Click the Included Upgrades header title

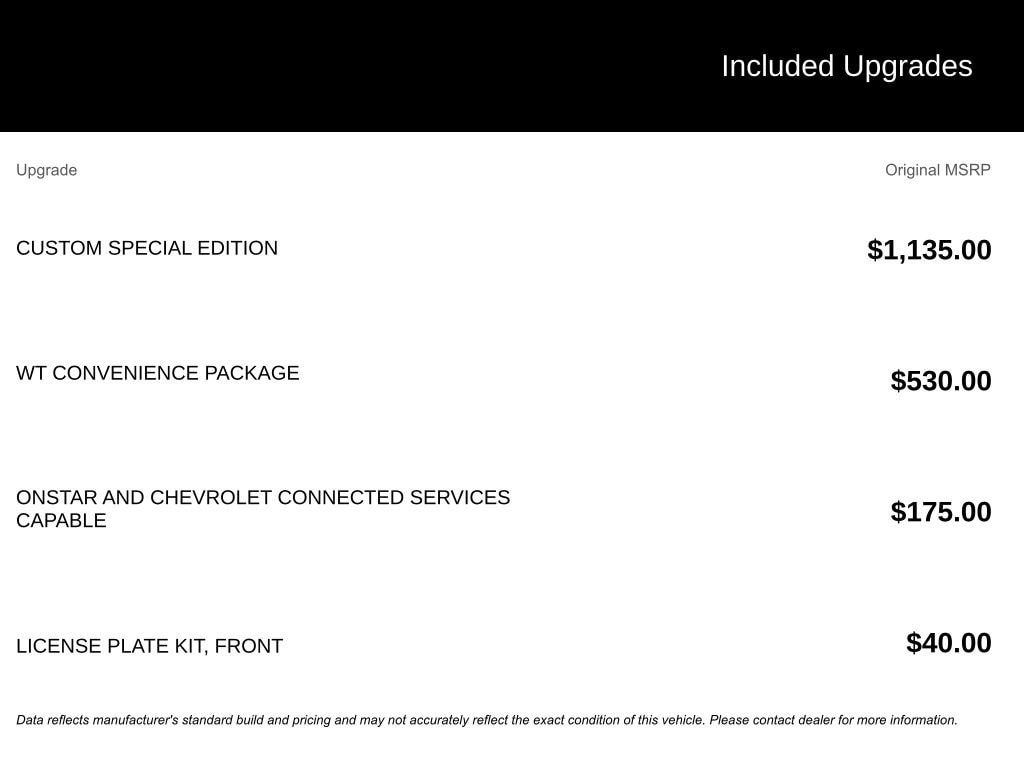(846, 67)
